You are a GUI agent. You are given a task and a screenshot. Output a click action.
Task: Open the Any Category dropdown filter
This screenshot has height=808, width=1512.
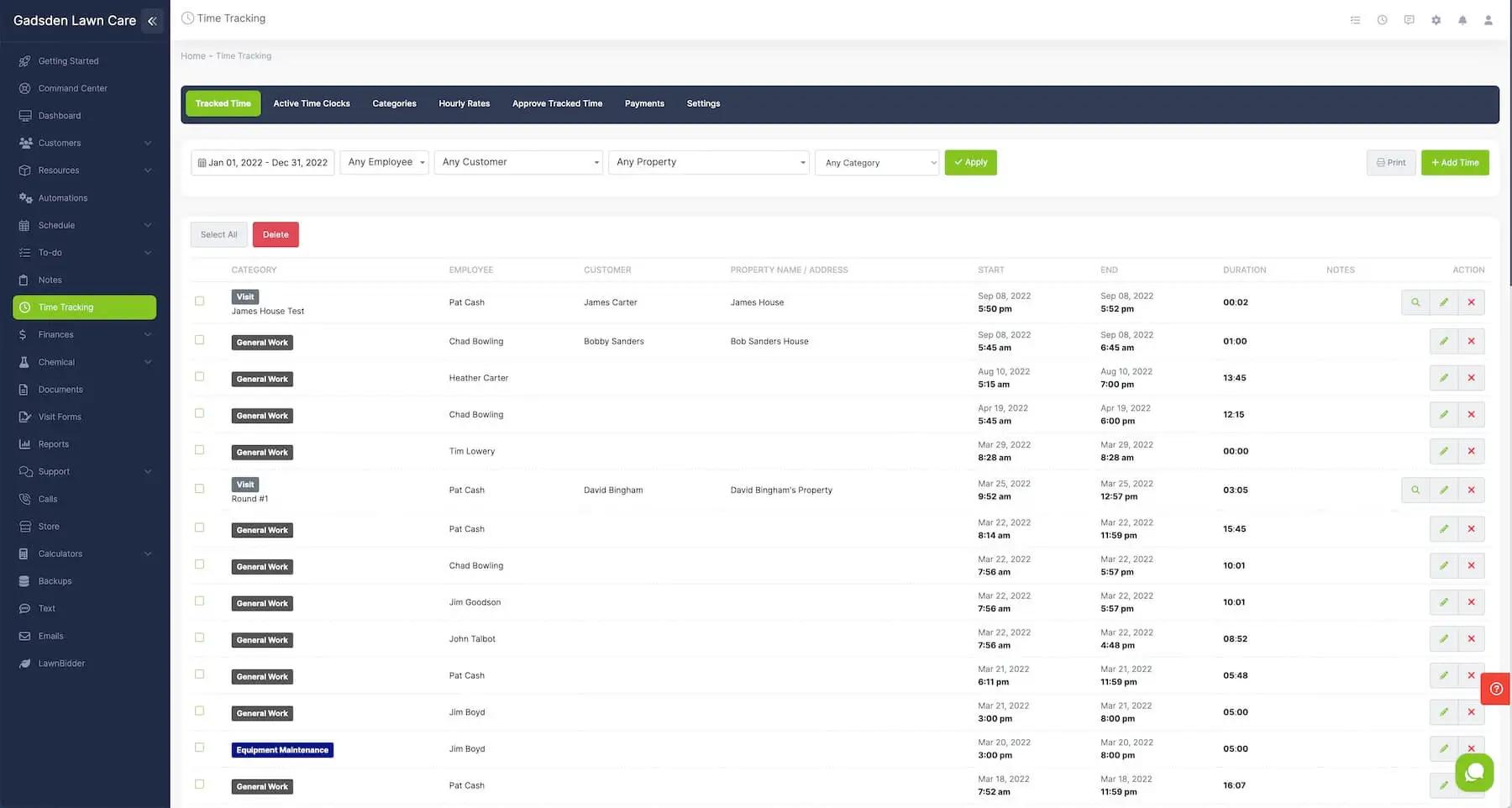pos(877,163)
